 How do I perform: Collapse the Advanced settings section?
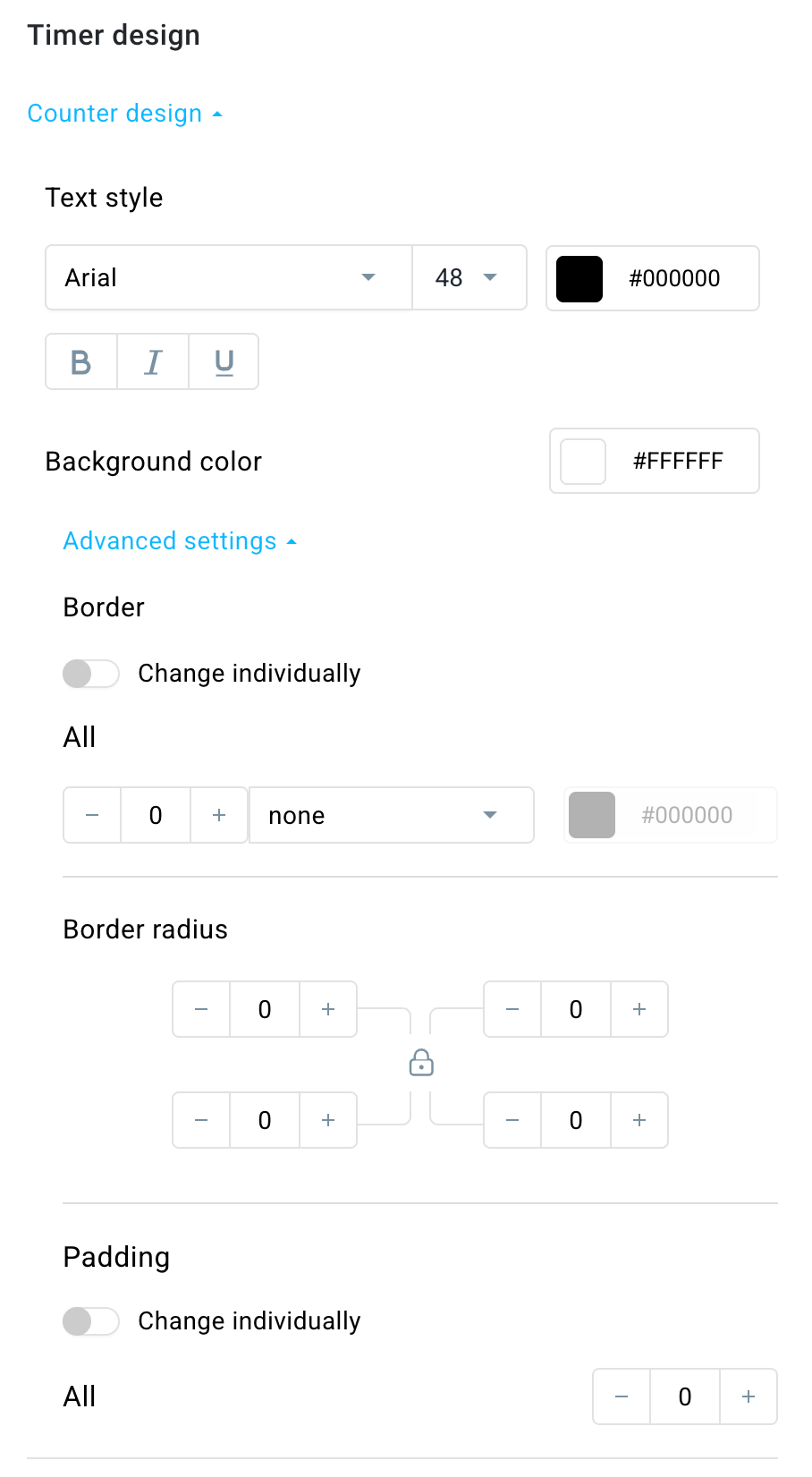point(179,540)
